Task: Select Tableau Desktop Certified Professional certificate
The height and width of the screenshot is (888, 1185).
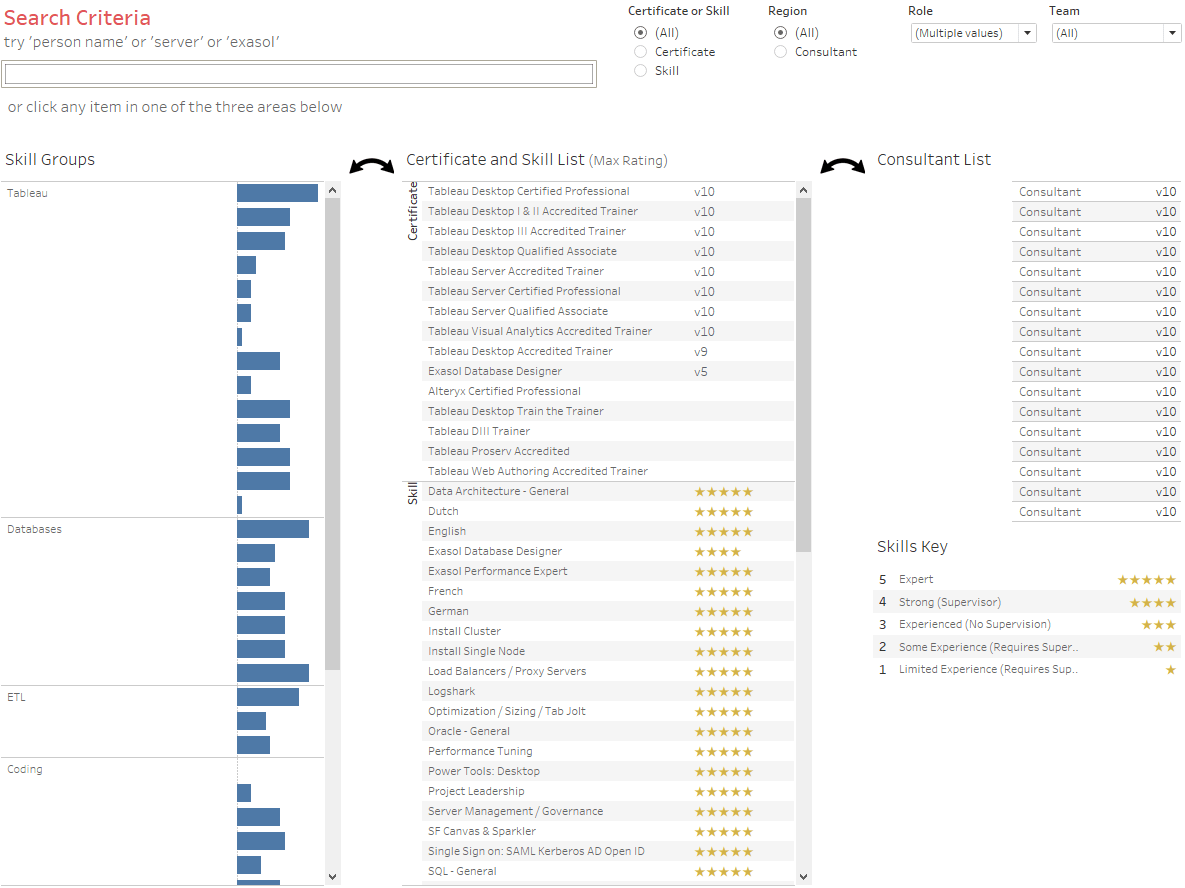Action: (527, 191)
